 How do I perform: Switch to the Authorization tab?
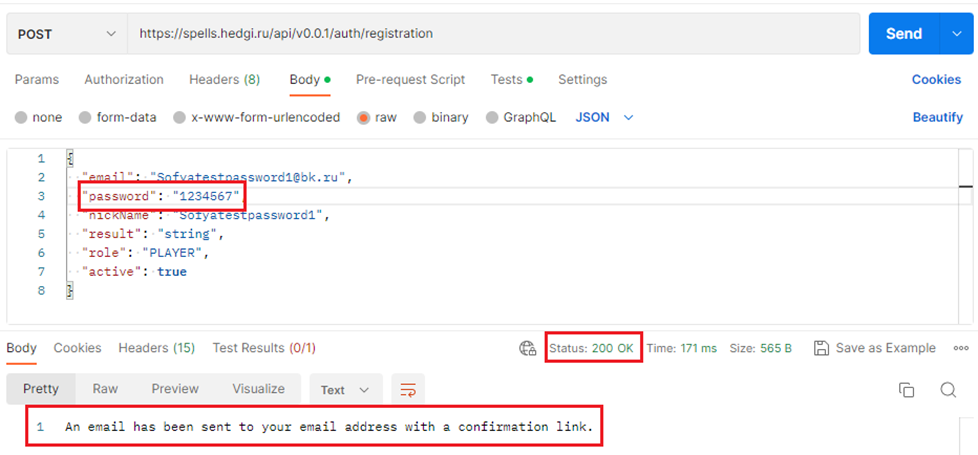pyautogui.click(x=124, y=80)
